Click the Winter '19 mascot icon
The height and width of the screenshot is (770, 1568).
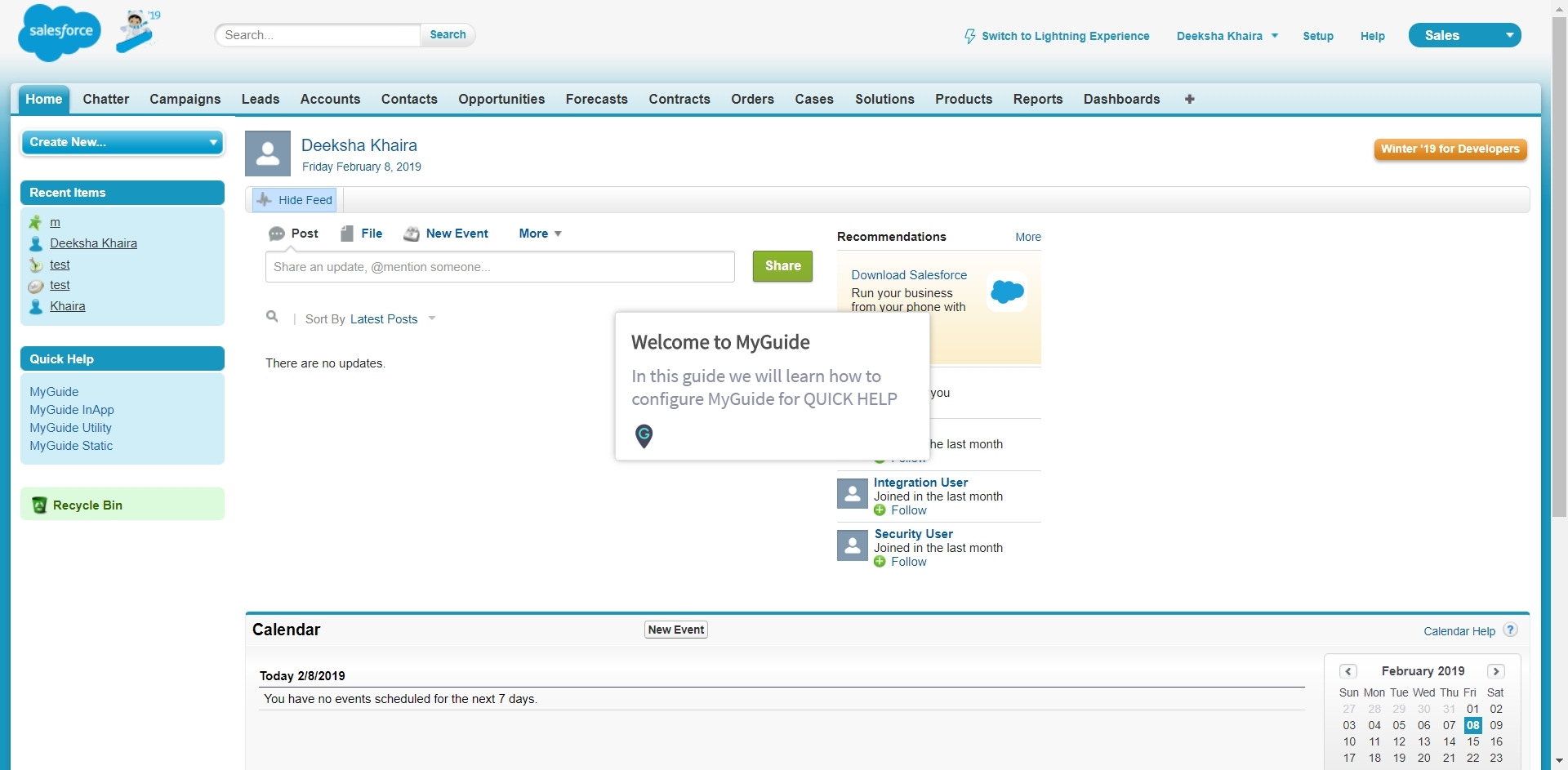click(x=137, y=31)
